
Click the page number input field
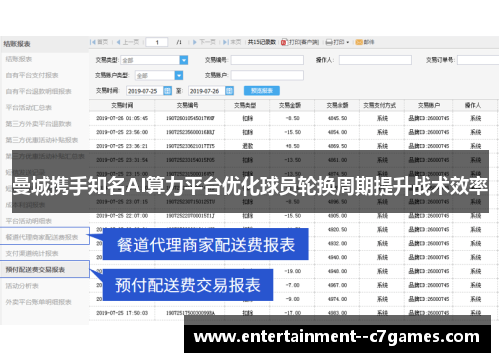tap(157, 42)
